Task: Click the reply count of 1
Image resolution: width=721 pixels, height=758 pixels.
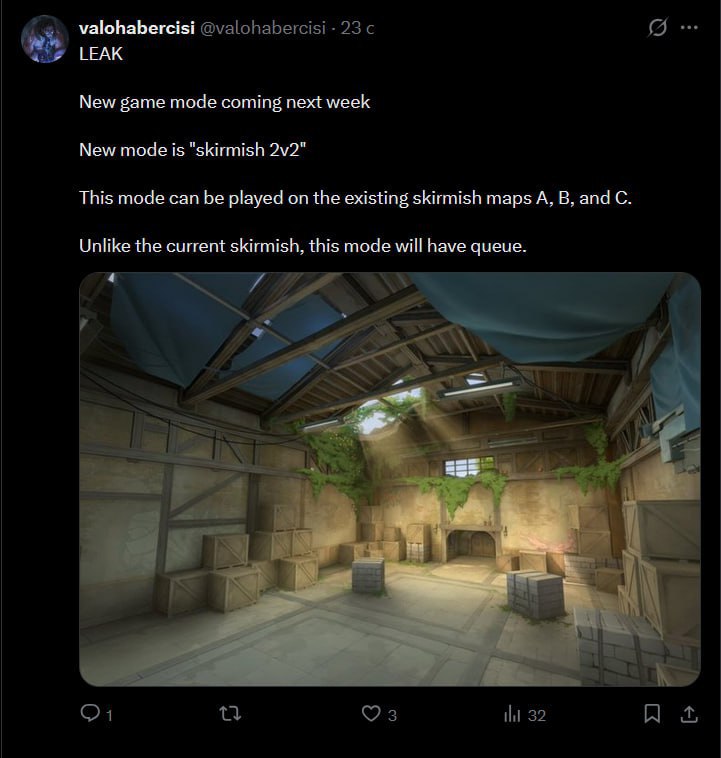Action: pyautogui.click(x=109, y=715)
